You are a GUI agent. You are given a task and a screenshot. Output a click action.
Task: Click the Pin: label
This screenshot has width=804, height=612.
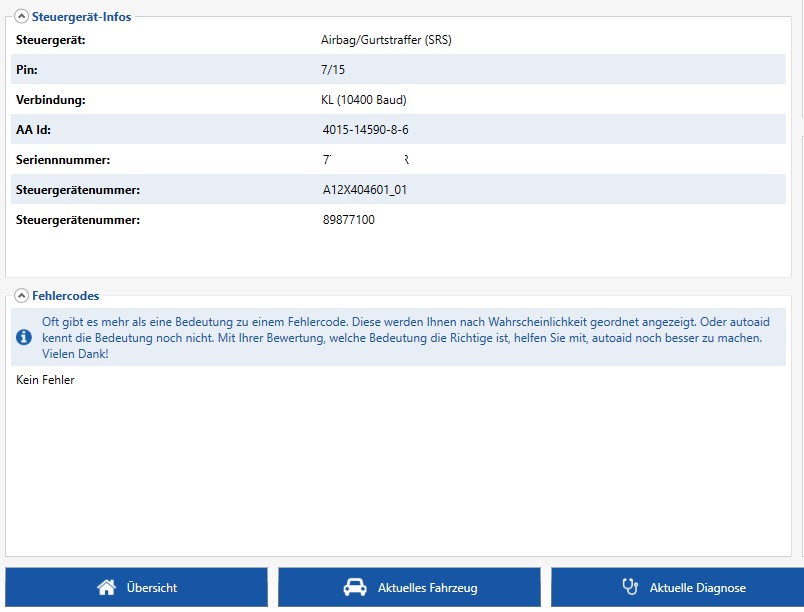[x=27, y=70]
